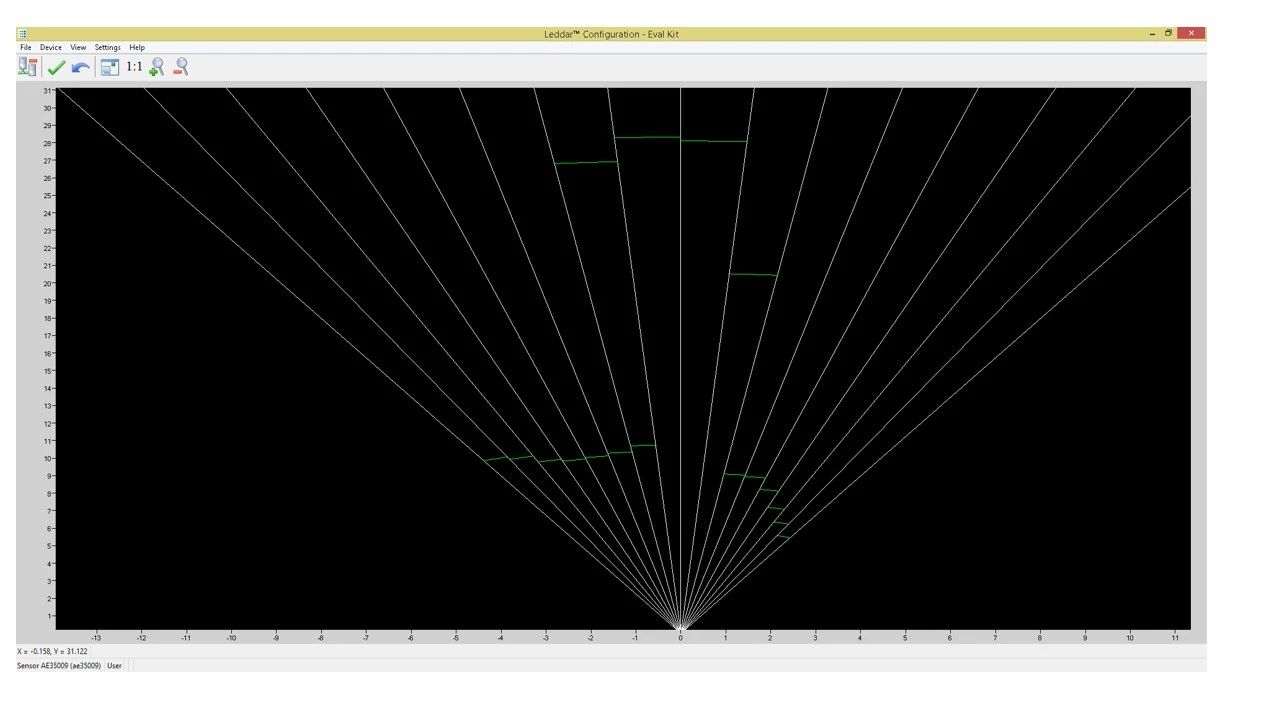This screenshot has height=720, width=1280.
Task: Open the Settings menu
Action: coord(107,47)
